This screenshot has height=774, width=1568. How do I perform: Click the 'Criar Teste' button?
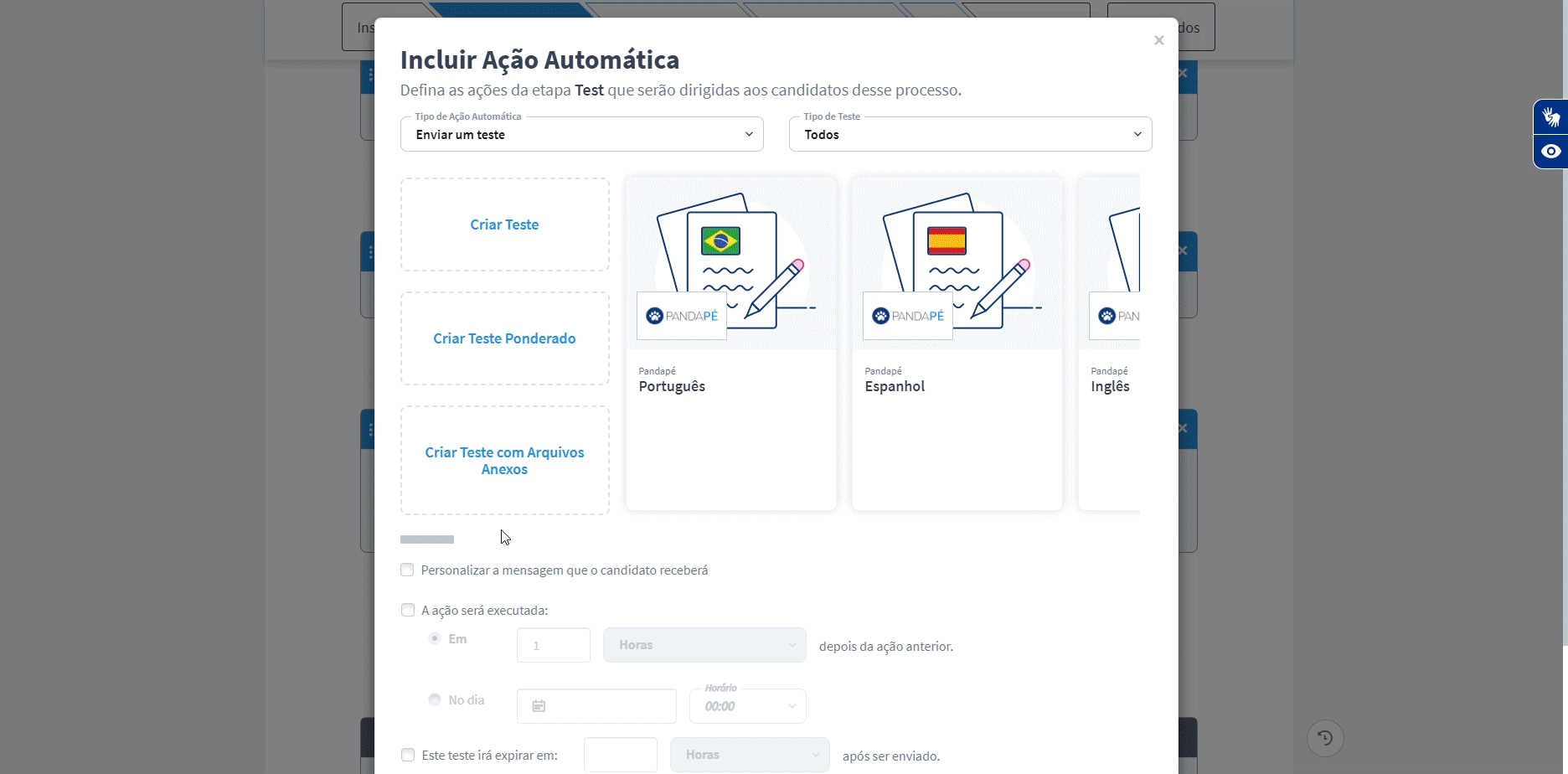point(504,224)
